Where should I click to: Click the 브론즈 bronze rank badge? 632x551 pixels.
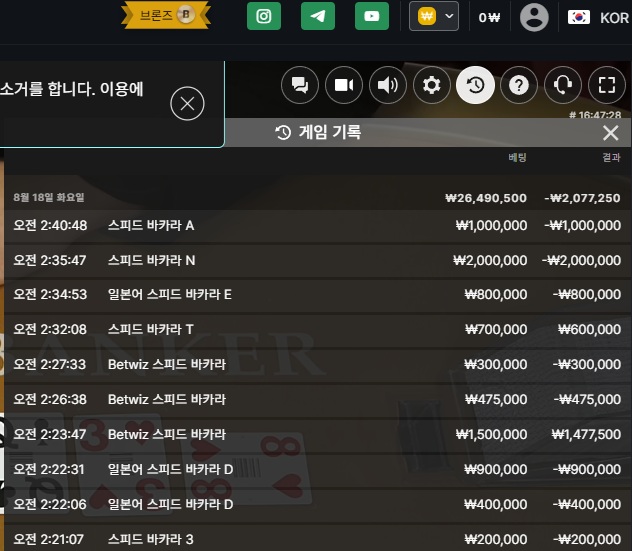166,15
